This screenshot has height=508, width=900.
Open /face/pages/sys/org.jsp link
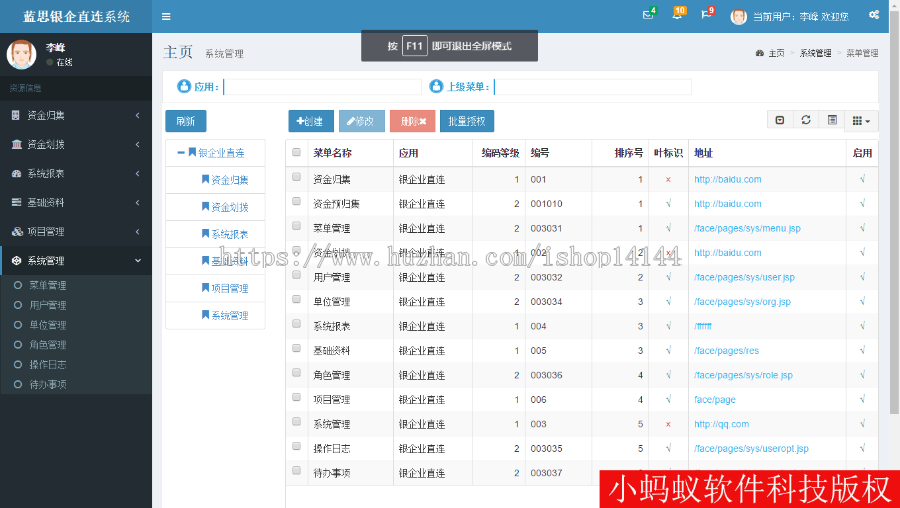coord(742,302)
